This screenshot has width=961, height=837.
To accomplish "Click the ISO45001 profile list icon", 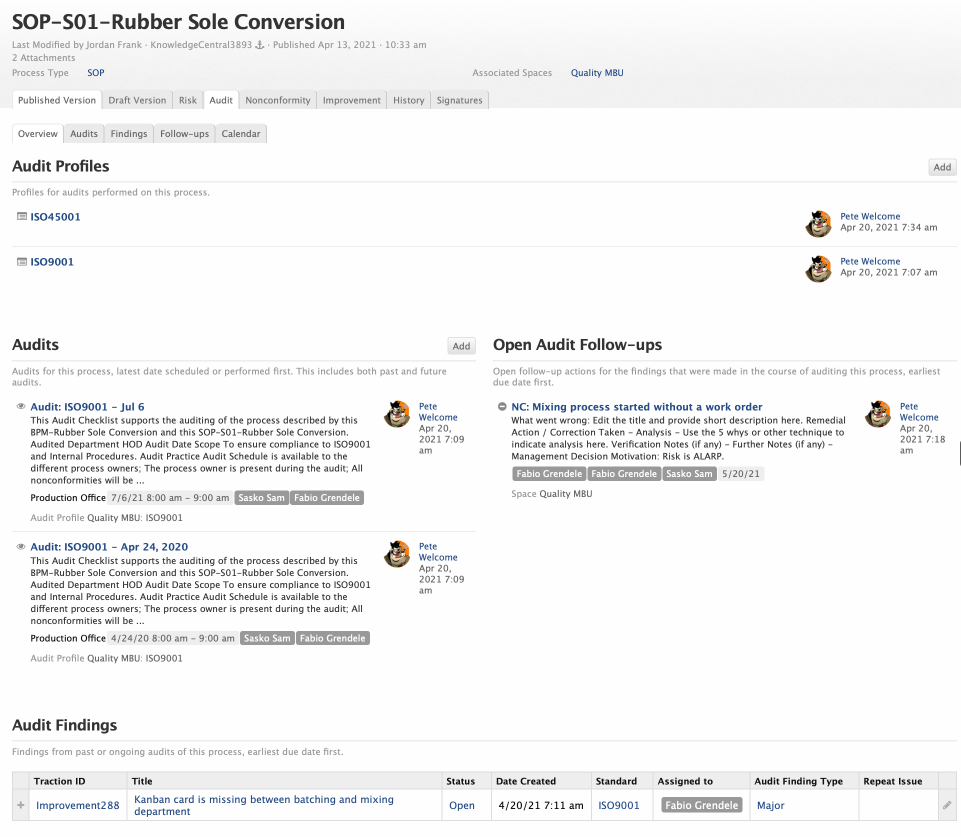I will (21, 217).
